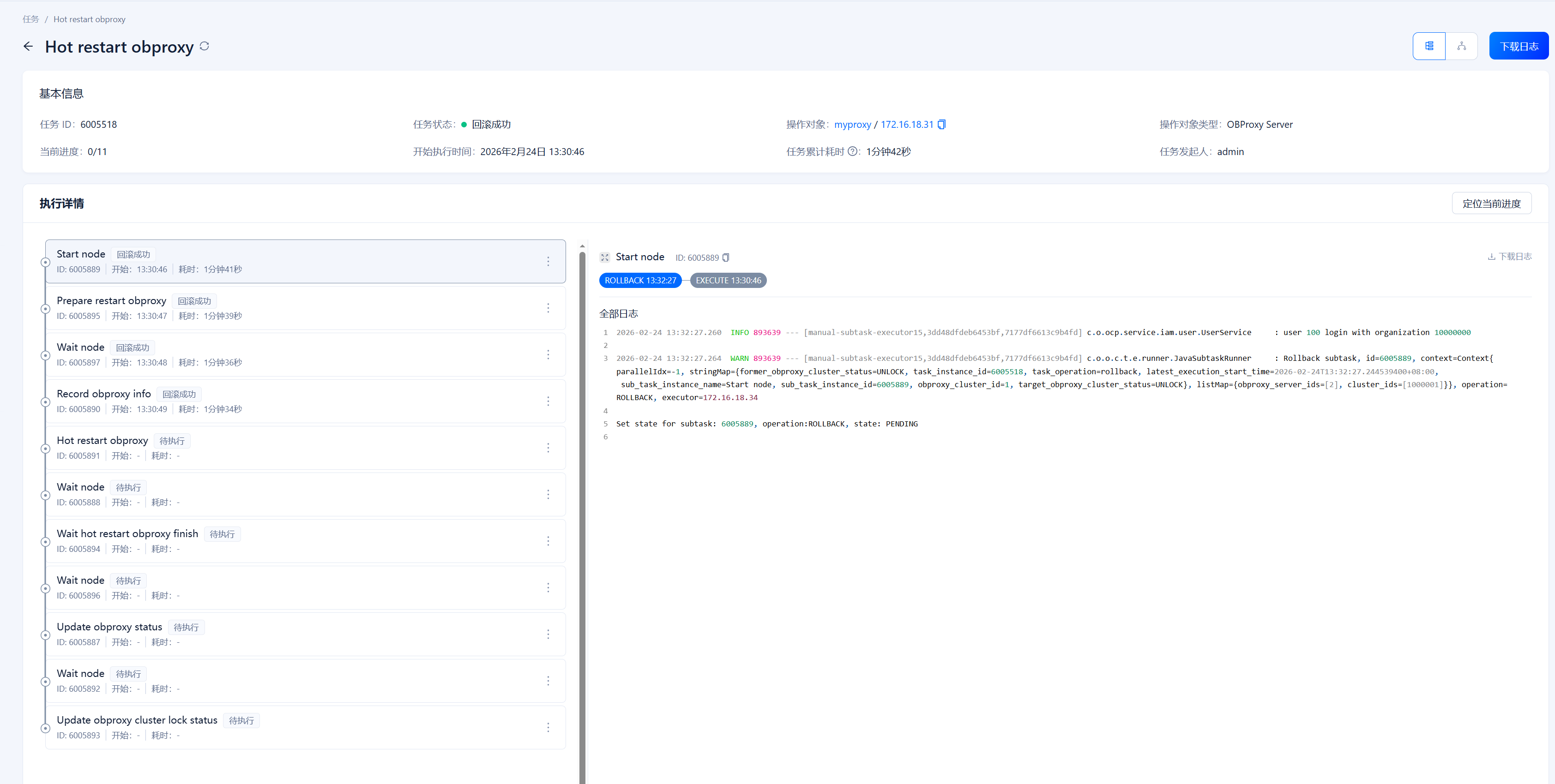This screenshot has height=784, width=1555.
Task: Expand log panel to fullscreen icon
Action: click(x=604, y=257)
